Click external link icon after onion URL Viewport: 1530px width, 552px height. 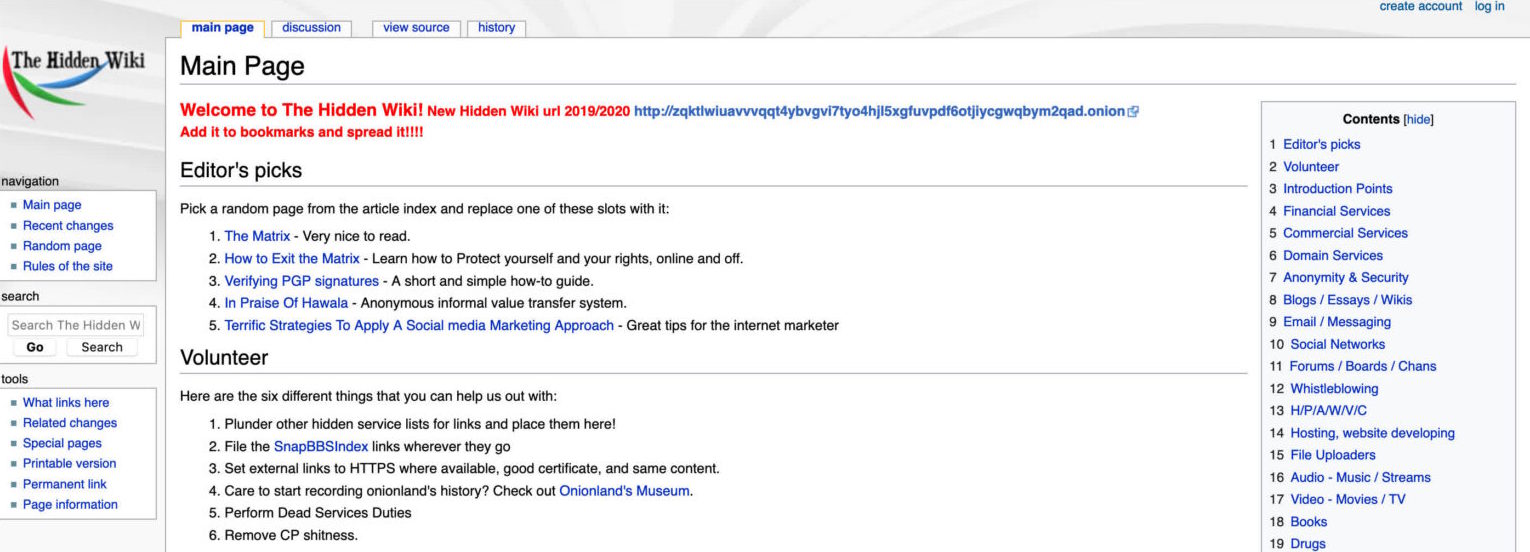pos(1133,112)
